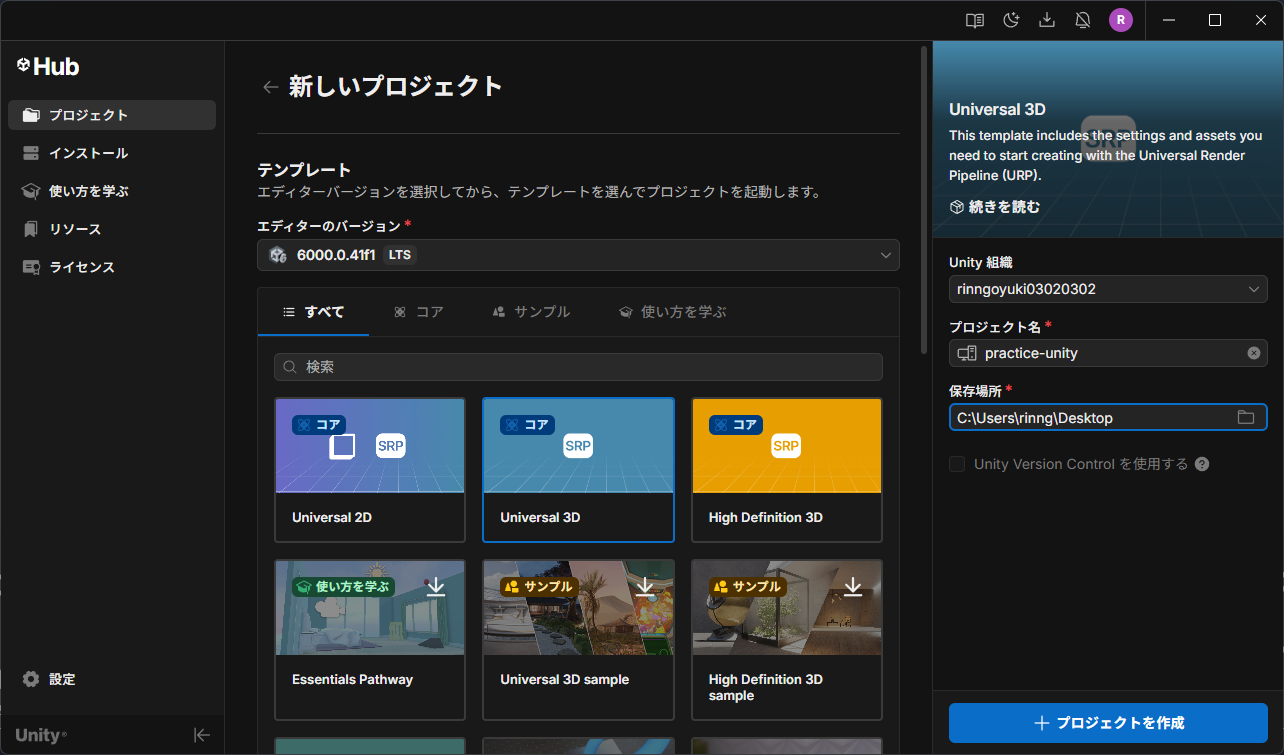Screen dimensions: 1284x755
Task: Select the Universal 2D template
Action: point(370,470)
